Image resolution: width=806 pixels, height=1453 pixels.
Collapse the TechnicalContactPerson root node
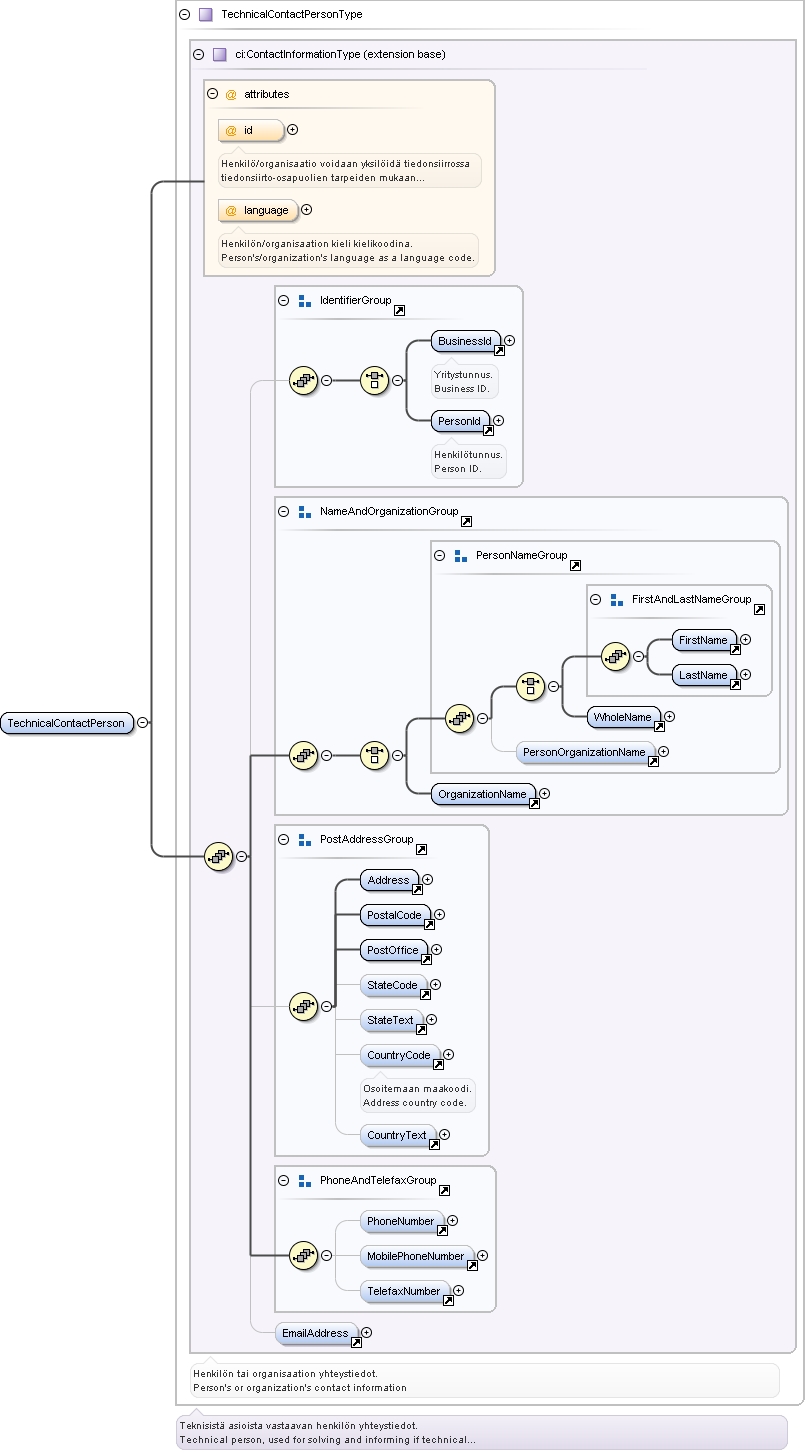(143, 722)
